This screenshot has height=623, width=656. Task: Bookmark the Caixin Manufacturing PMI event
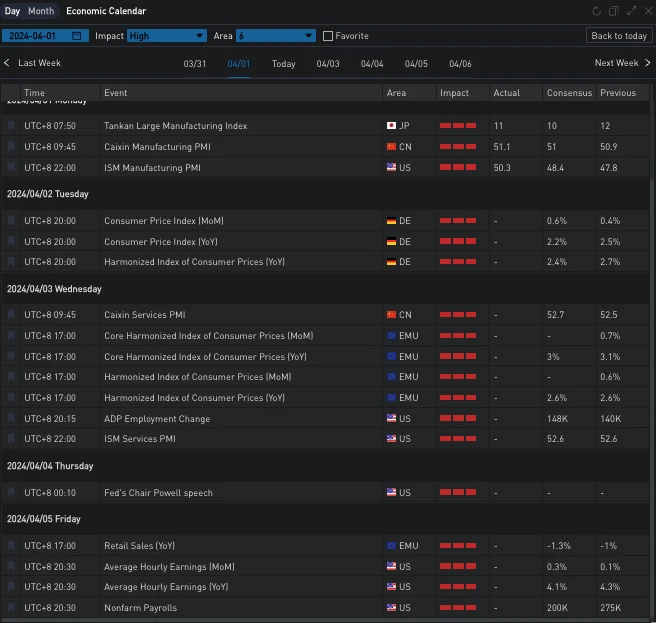[x=12, y=147]
